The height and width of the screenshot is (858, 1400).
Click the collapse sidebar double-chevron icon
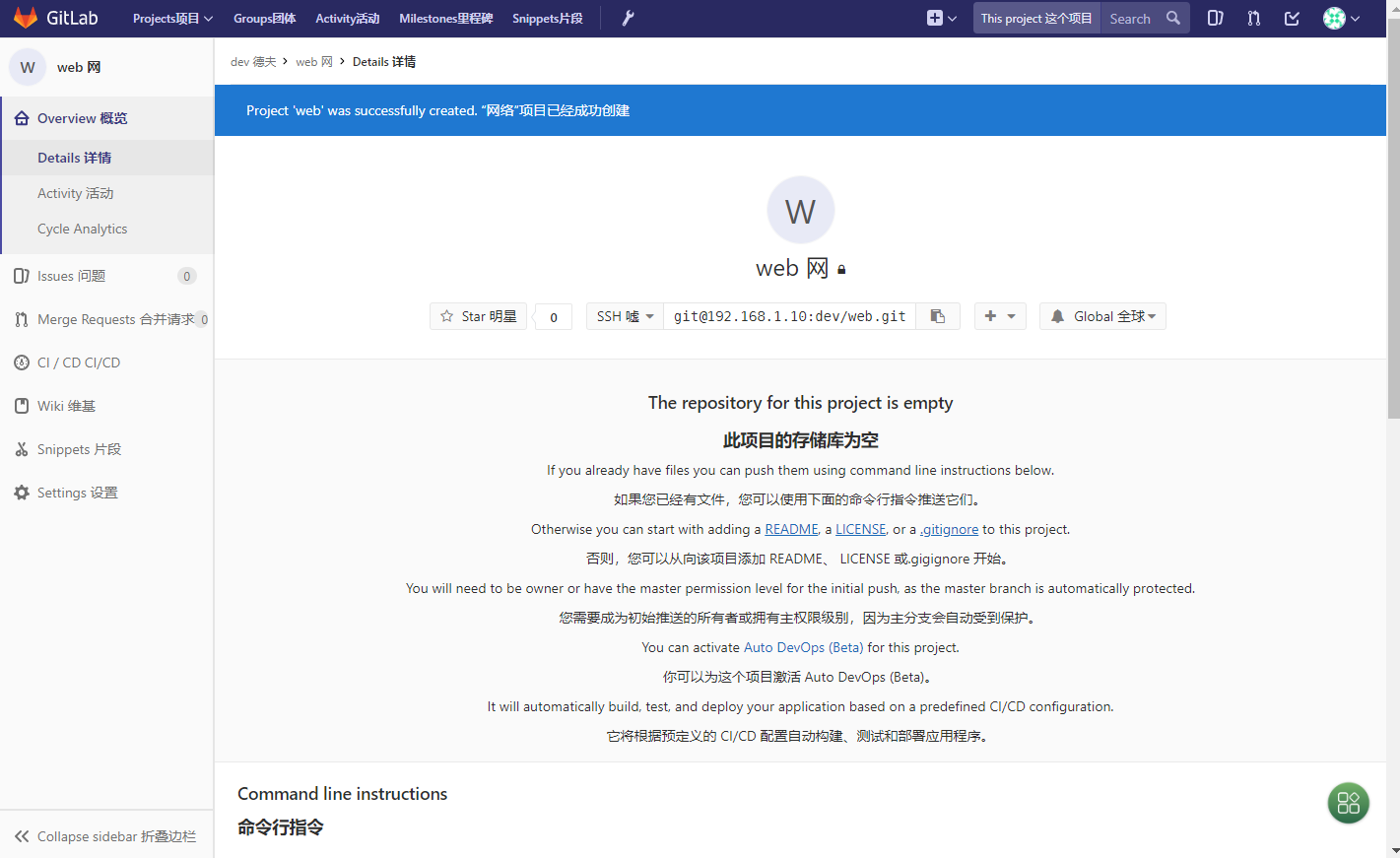[22, 836]
